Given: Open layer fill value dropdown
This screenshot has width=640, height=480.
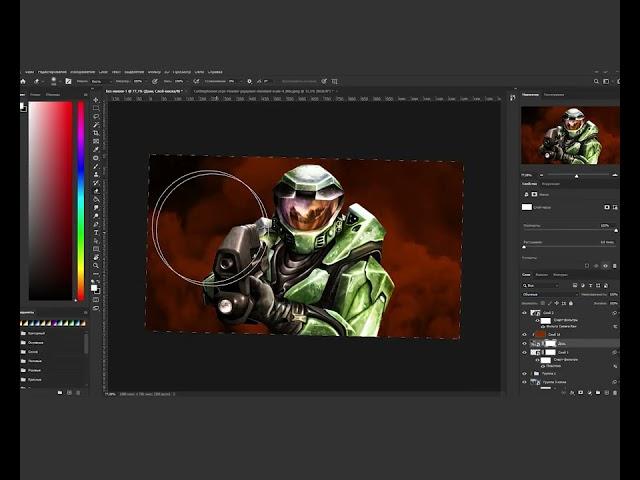Looking at the screenshot, I should click(613, 303).
